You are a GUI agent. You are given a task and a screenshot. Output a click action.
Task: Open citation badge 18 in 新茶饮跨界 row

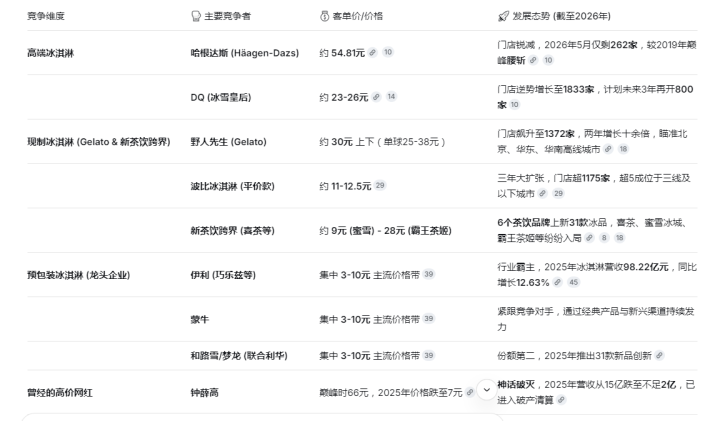point(619,238)
